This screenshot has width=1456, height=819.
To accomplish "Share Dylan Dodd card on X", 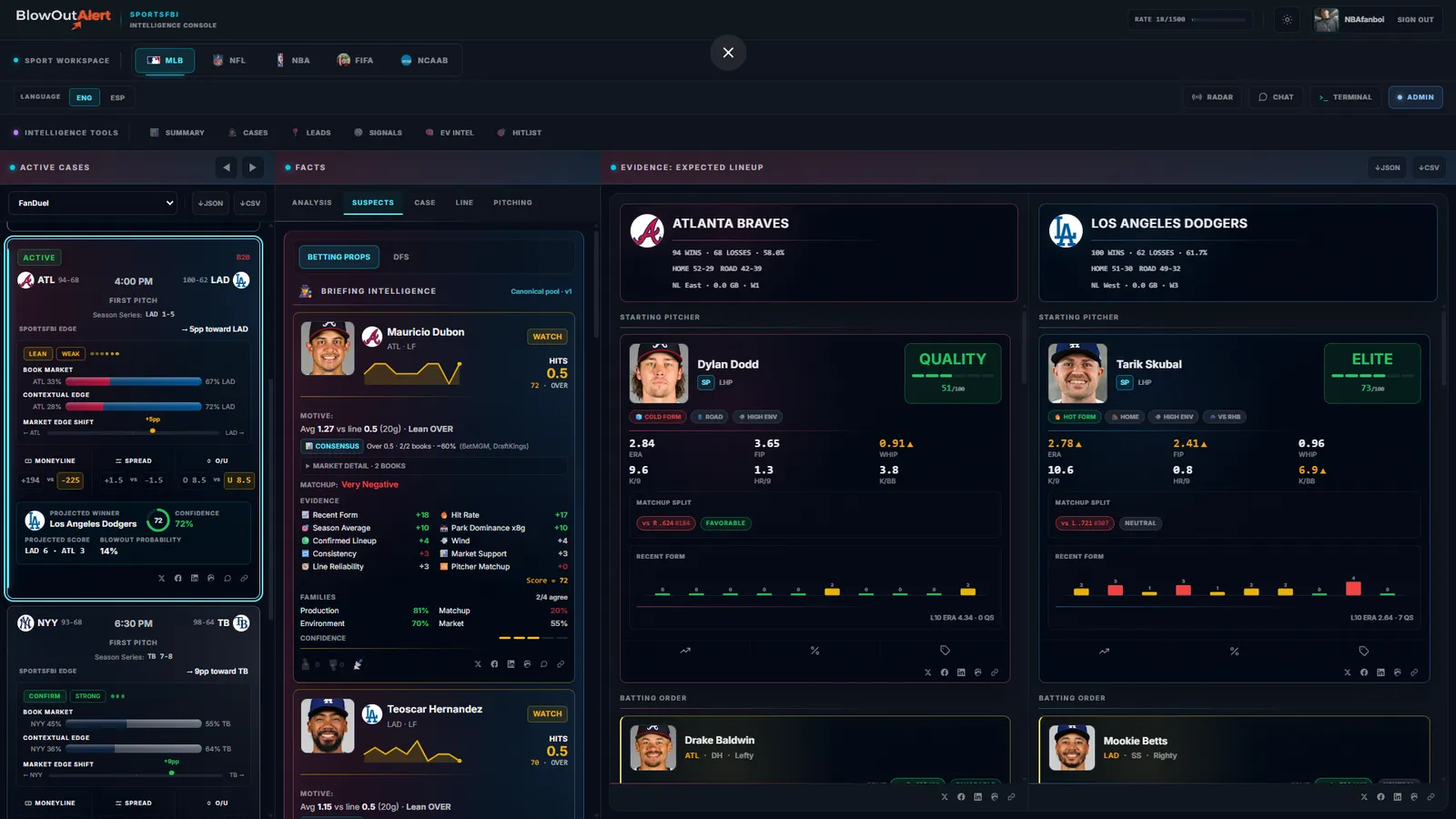I will tap(928, 672).
